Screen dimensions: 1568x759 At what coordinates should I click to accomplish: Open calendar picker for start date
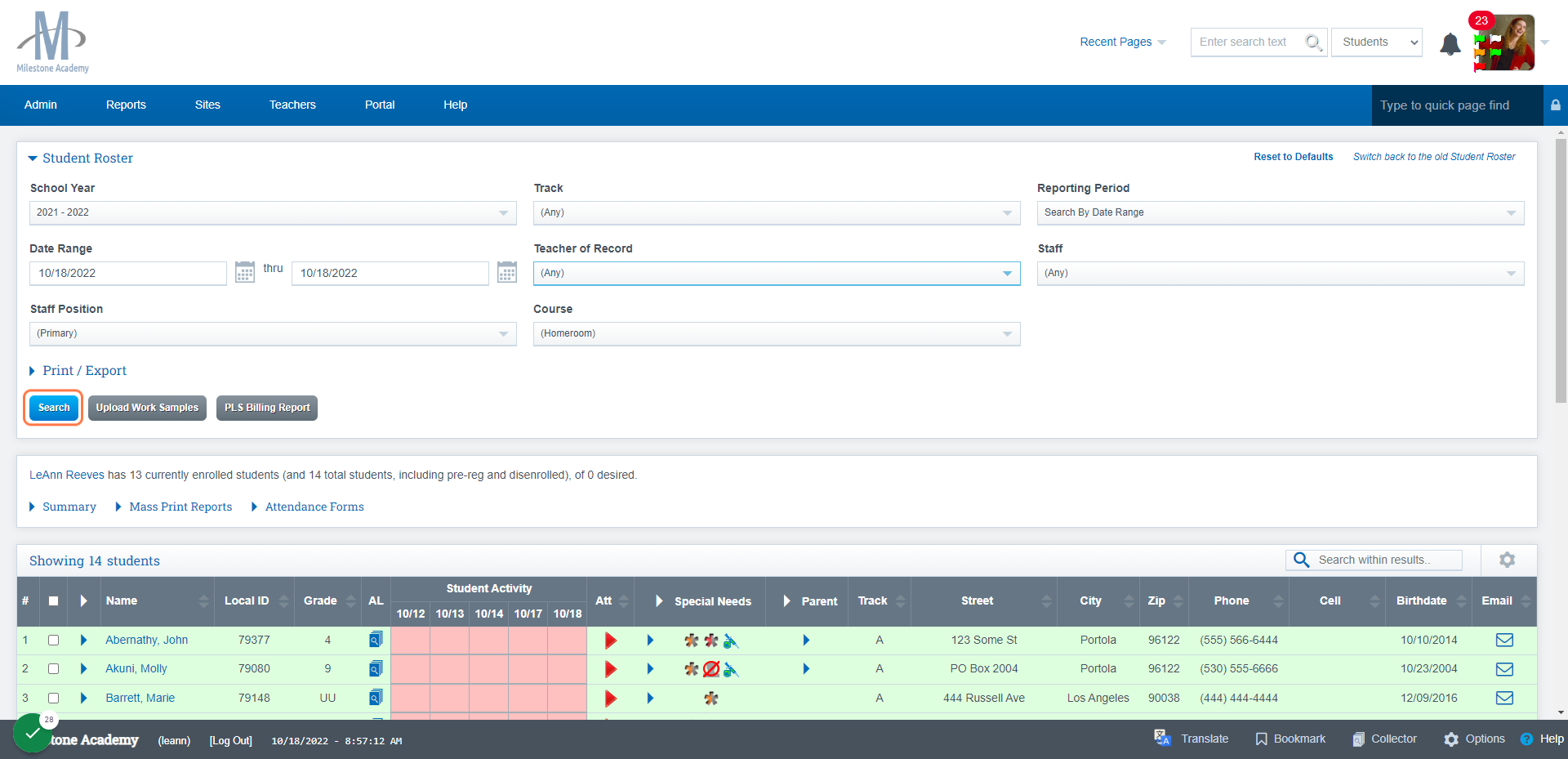244,272
